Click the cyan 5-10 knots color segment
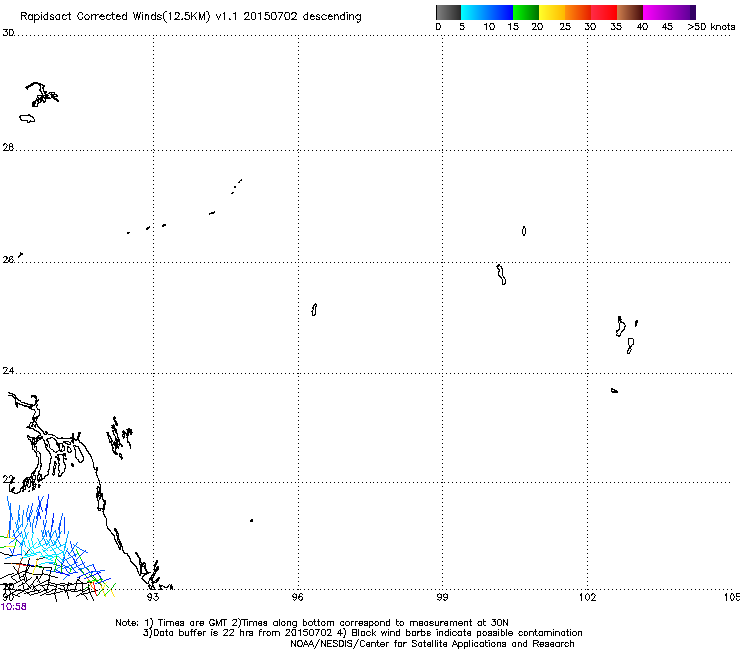This screenshot has width=740, height=650. click(x=474, y=12)
